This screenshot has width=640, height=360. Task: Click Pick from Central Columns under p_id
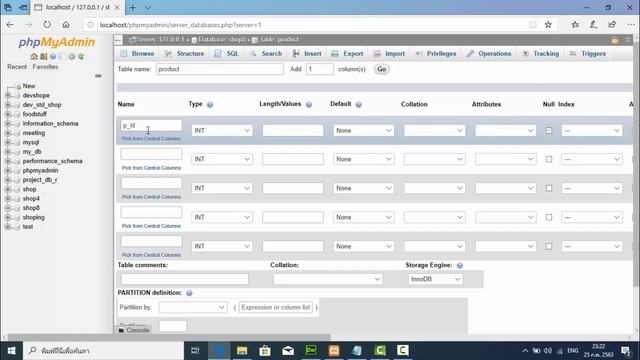point(151,139)
